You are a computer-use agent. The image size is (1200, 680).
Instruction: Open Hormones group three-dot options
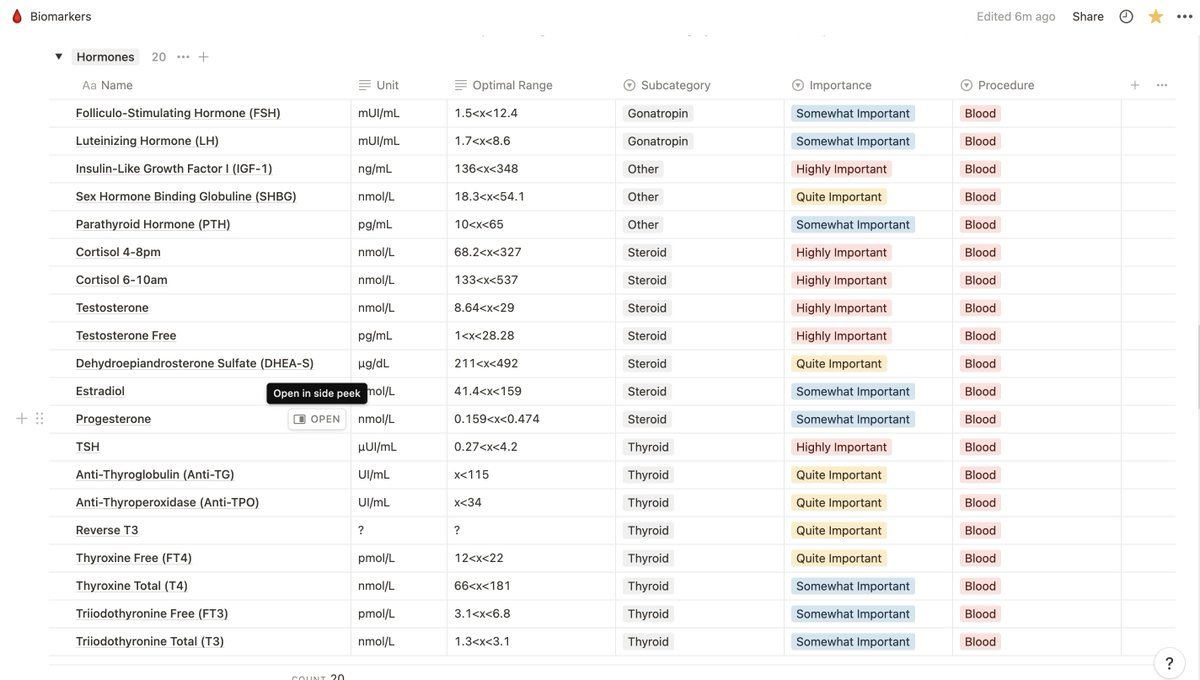[183, 57]
